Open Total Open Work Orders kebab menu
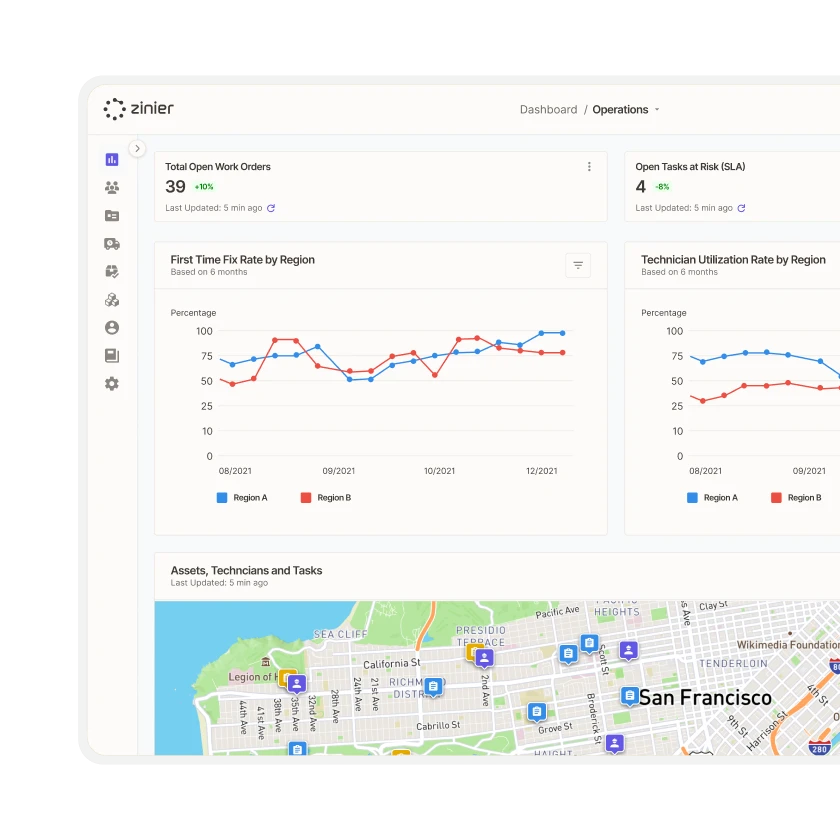This screenshot has width=840, height=840. point(589,167)
